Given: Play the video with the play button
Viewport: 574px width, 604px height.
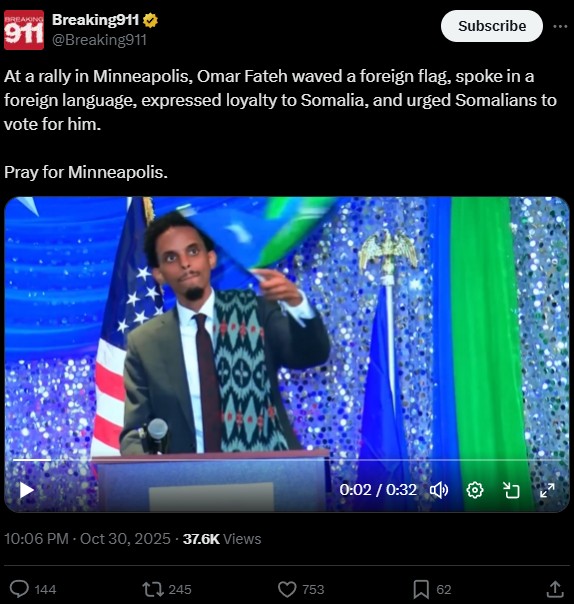Looking at the screenshot, I should (27, 490).
